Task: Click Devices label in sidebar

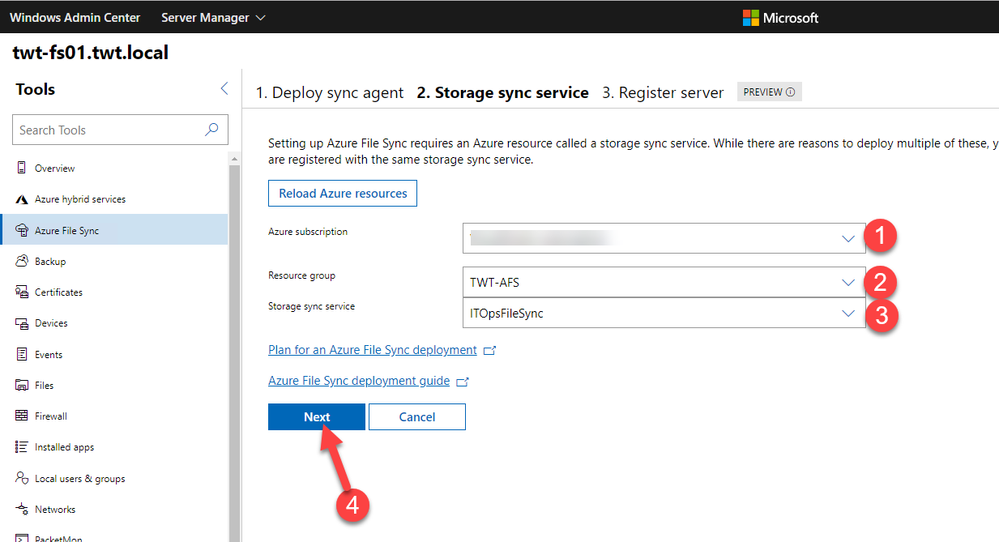Action: click(51, 324)
